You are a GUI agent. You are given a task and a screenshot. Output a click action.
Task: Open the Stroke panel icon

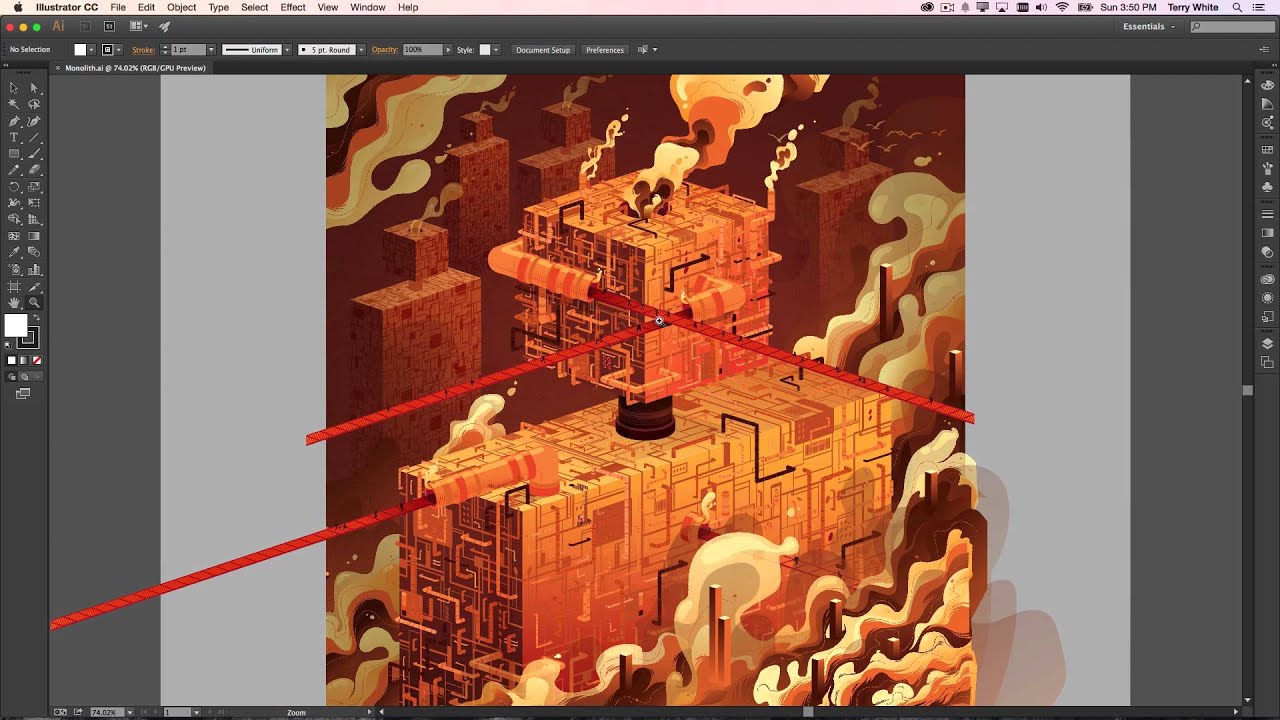(x=1267, y=215)
